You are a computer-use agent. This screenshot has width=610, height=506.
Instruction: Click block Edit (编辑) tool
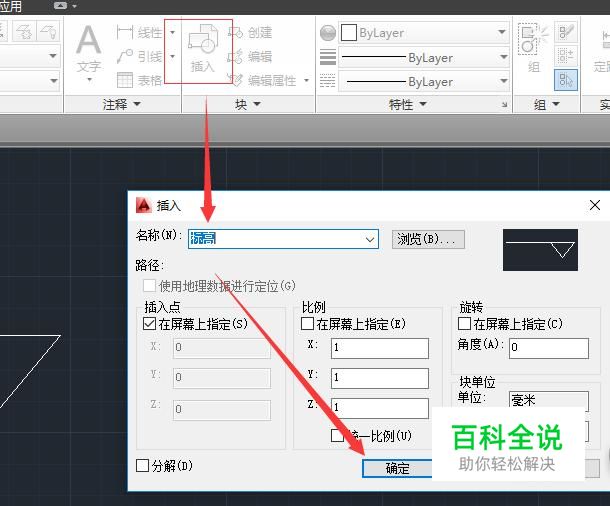[249, 57]
